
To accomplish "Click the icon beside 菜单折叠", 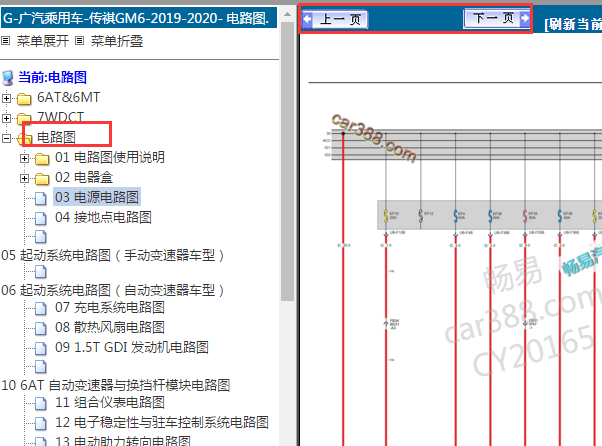I will (79, 40).
